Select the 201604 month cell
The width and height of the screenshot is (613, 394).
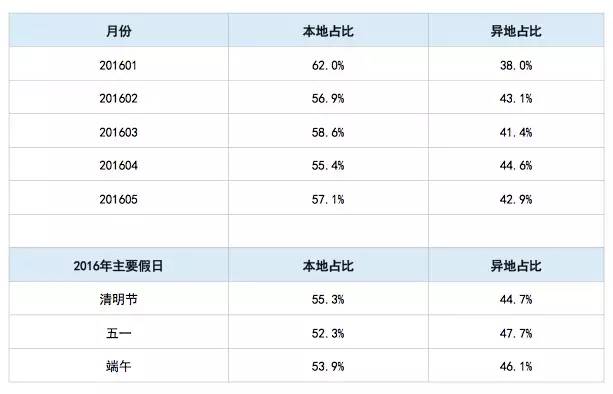[x=118, y=165]
